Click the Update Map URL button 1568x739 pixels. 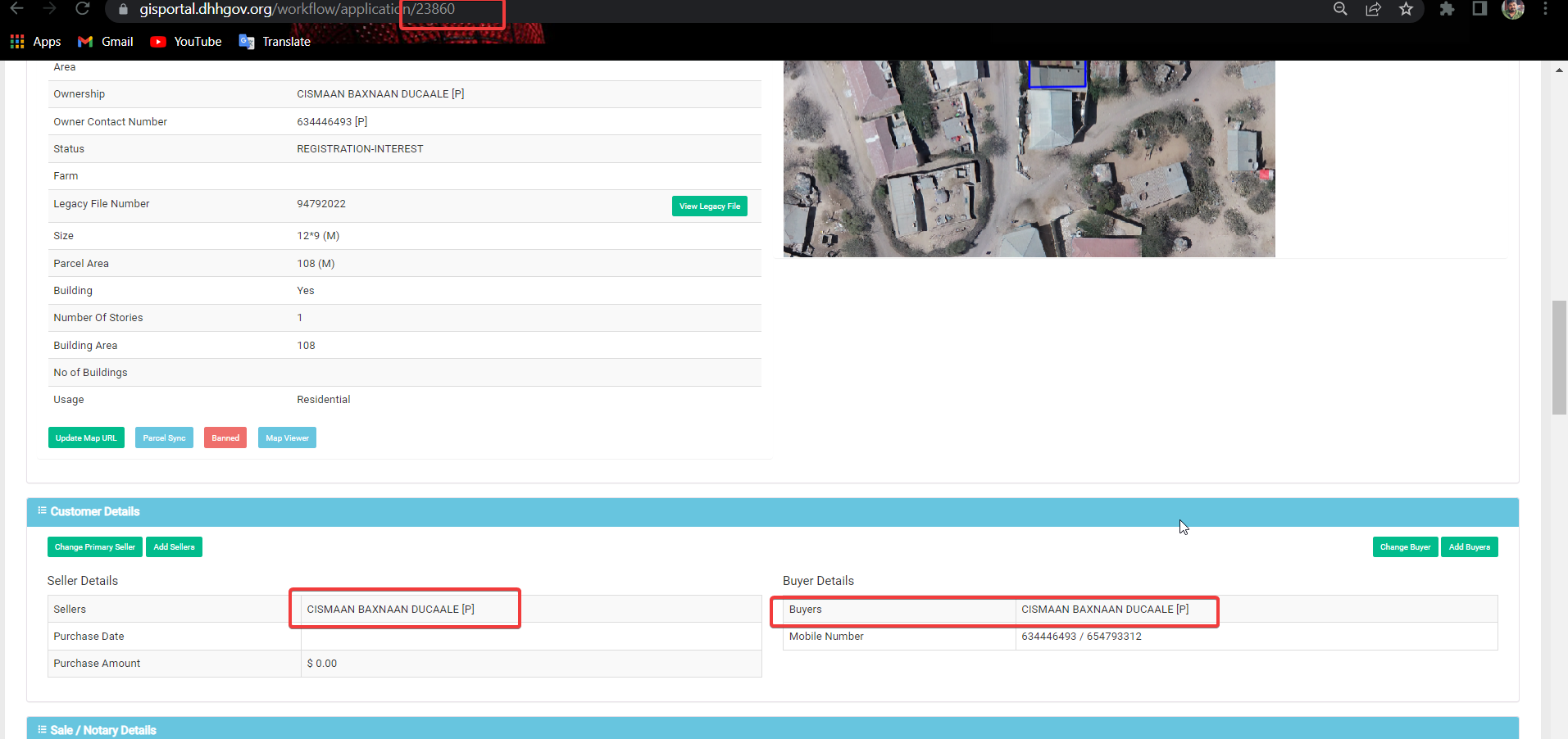(86, 438)
